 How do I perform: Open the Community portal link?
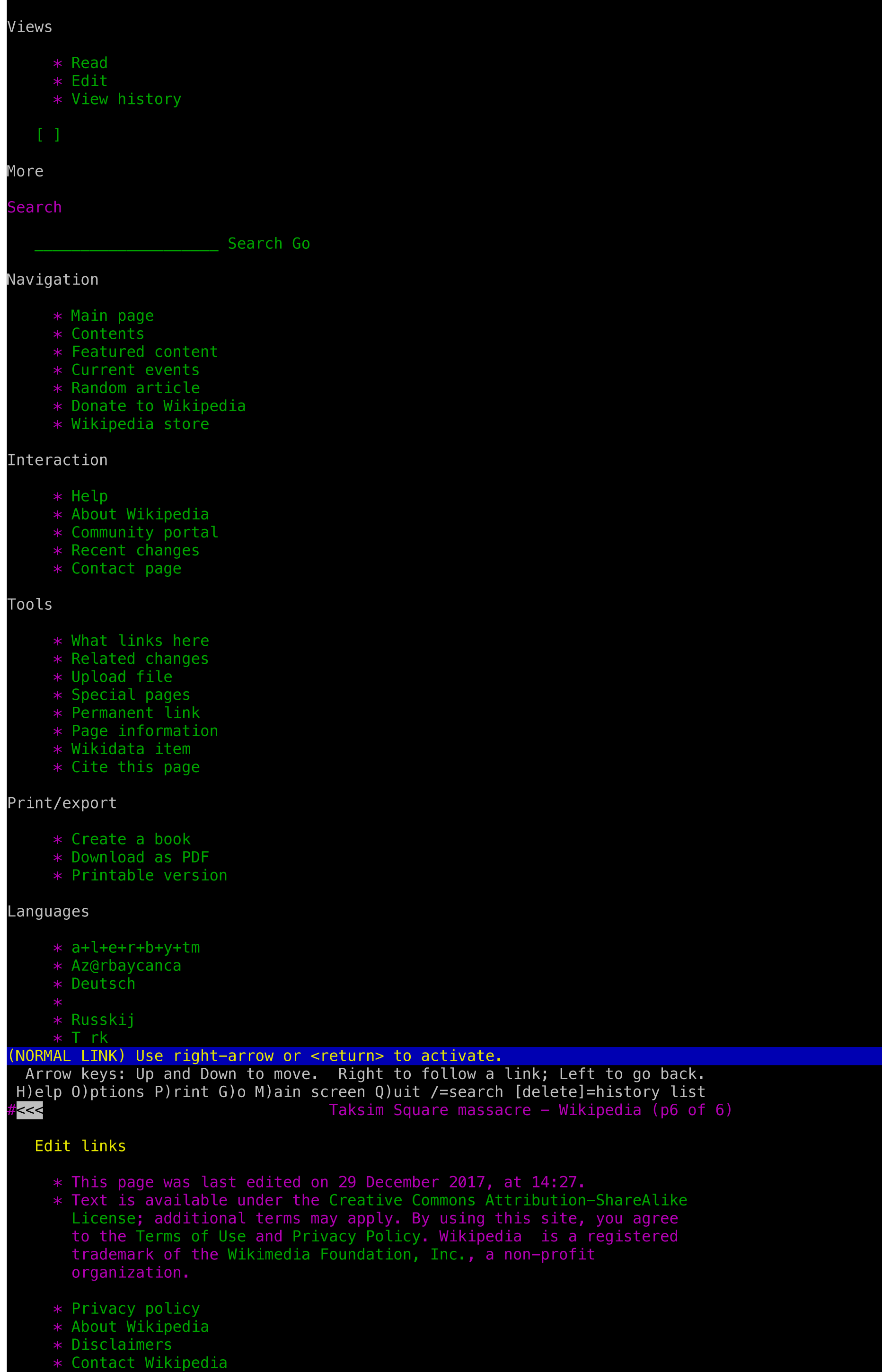(144, 532)
